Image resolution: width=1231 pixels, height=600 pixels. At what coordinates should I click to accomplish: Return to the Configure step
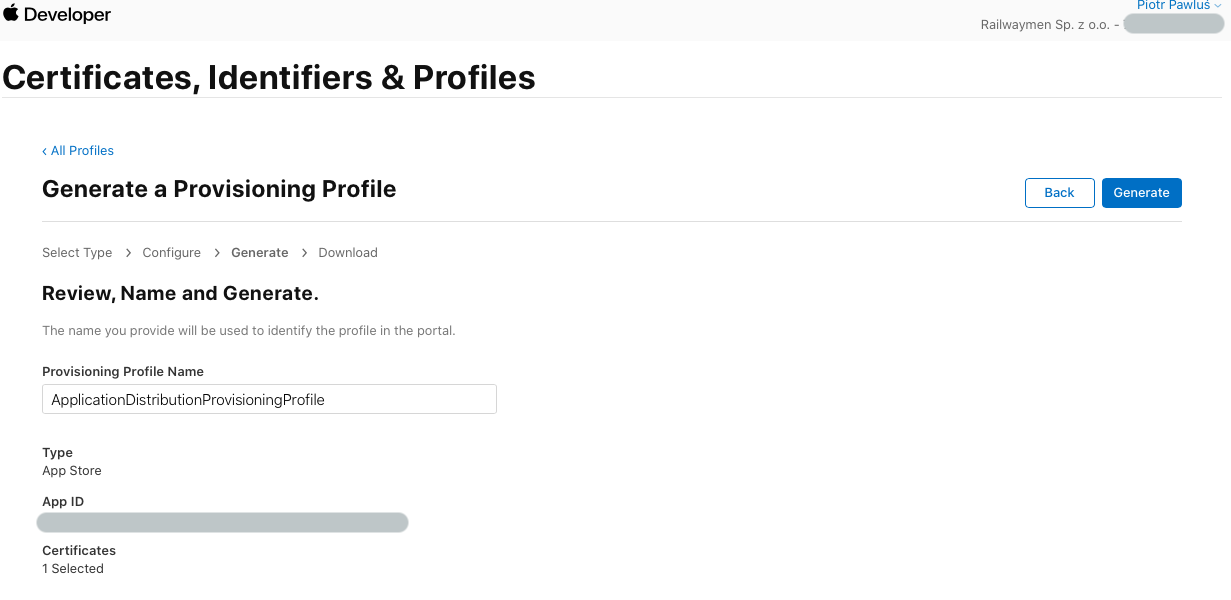click(171, 253)
